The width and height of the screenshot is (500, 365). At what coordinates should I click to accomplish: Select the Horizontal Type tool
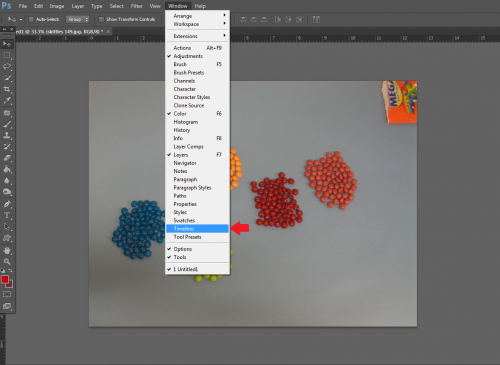pos(7,215)
